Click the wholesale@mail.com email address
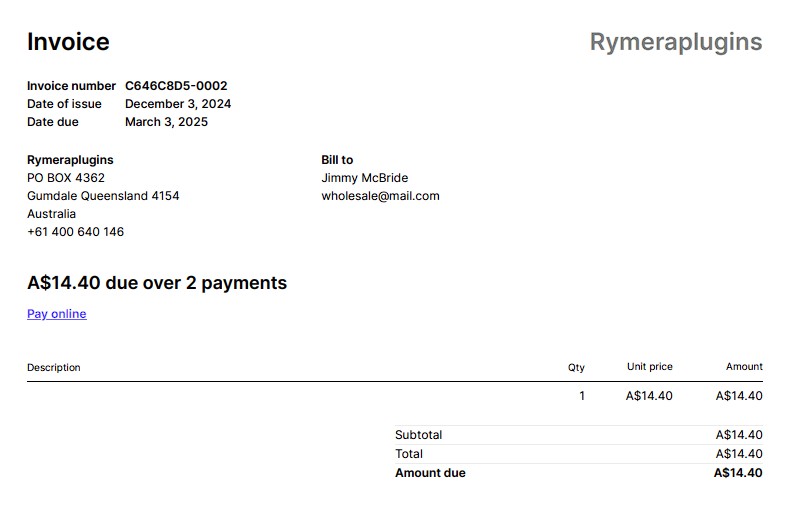792x511 pixels. pos(380,196)
